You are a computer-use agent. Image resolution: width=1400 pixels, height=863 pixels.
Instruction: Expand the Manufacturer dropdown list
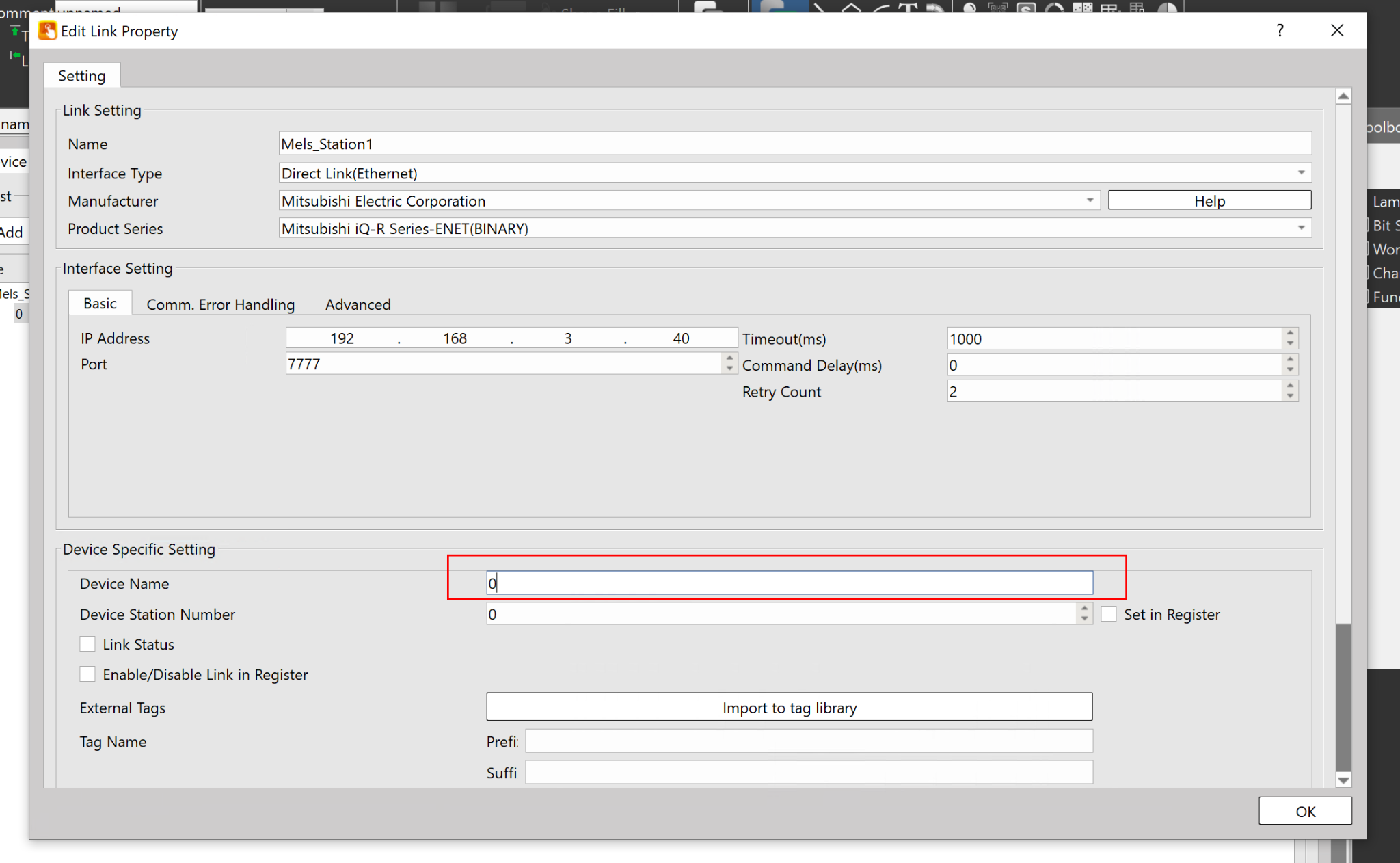(1090, 200)
